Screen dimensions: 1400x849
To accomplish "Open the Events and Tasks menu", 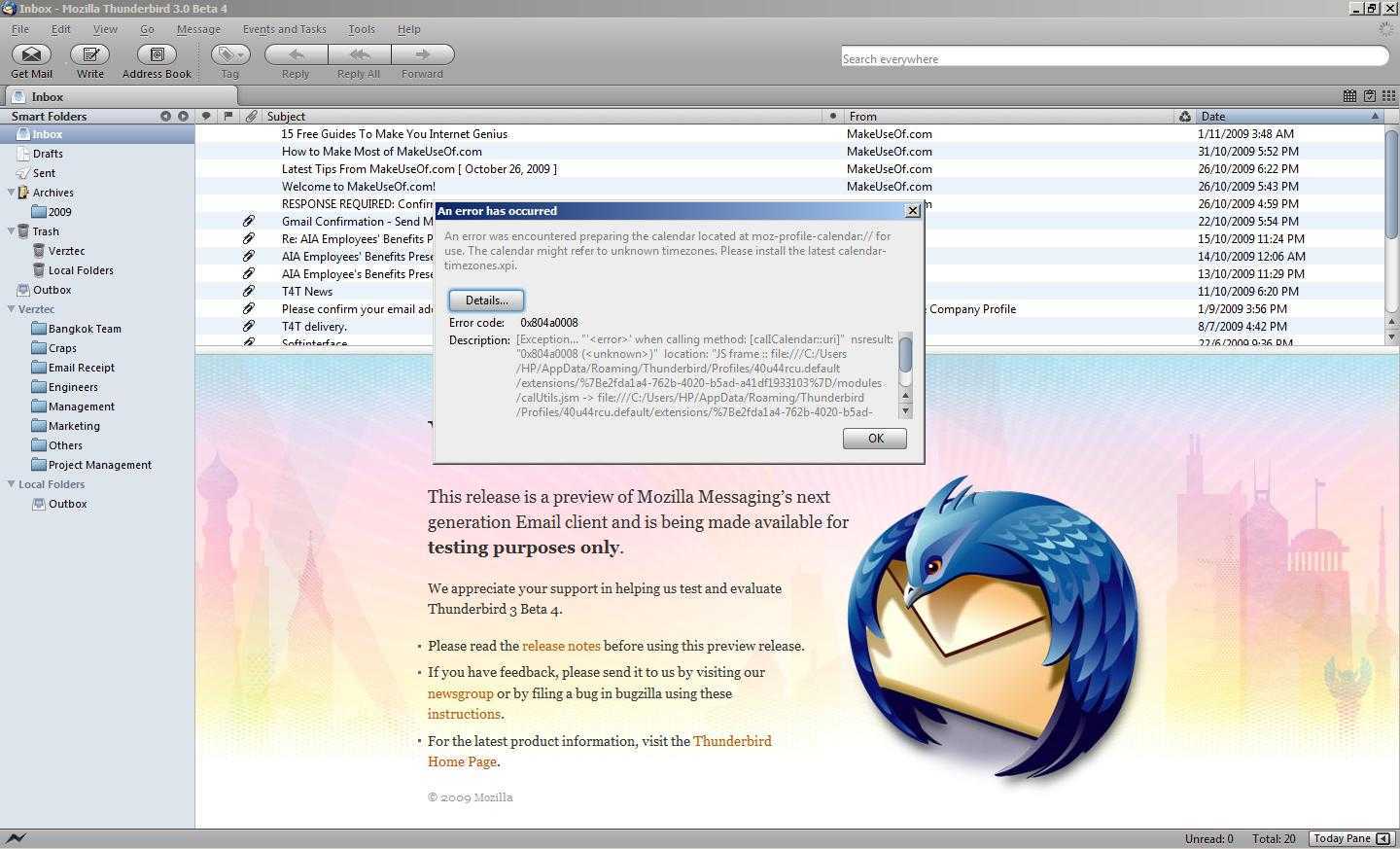I will pyautogui.click(x=284, y=29).
